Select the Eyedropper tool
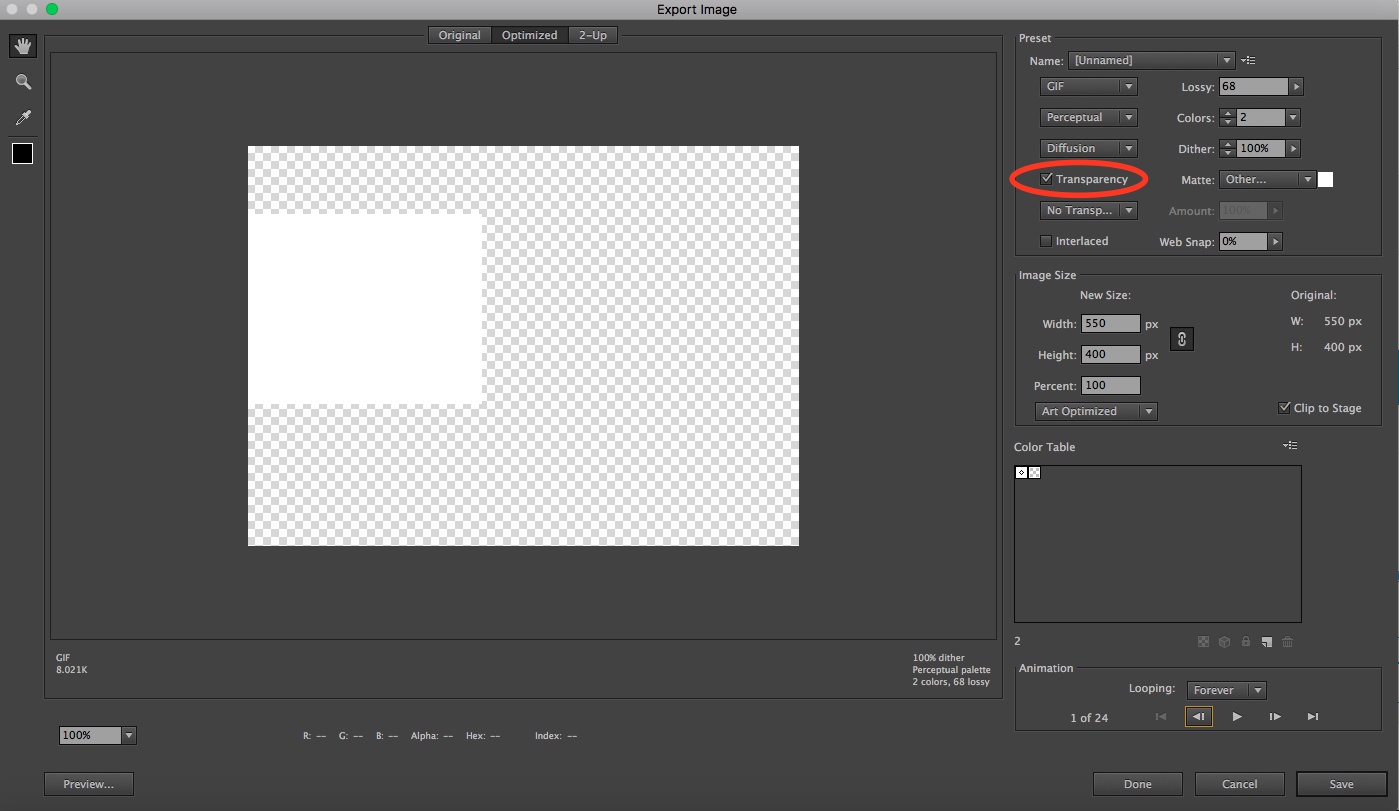This screenshot has height=811, width=1399. (22, 117)
